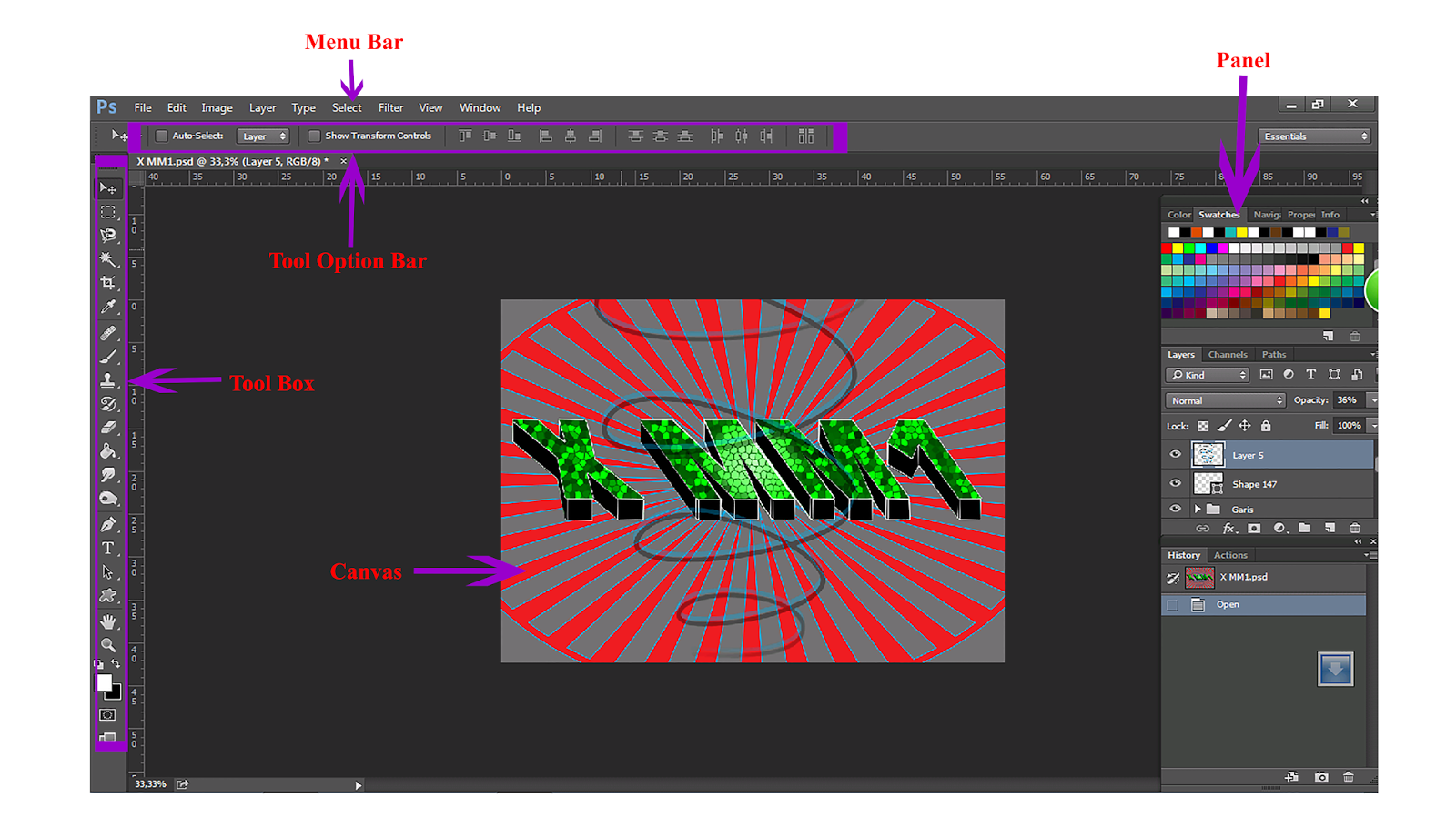Select the Zoom tool
Viewport: 1456px width, 818px height.
108,645
